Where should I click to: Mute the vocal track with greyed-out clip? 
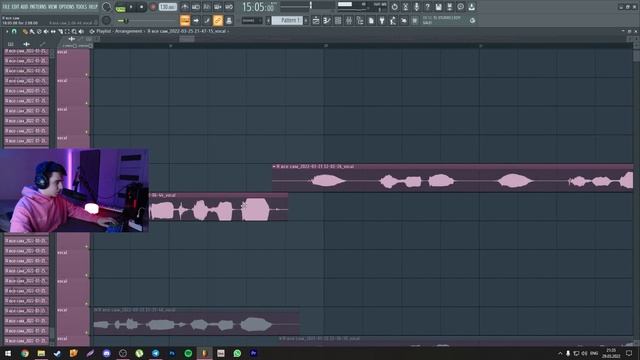[x=86, y=332]
